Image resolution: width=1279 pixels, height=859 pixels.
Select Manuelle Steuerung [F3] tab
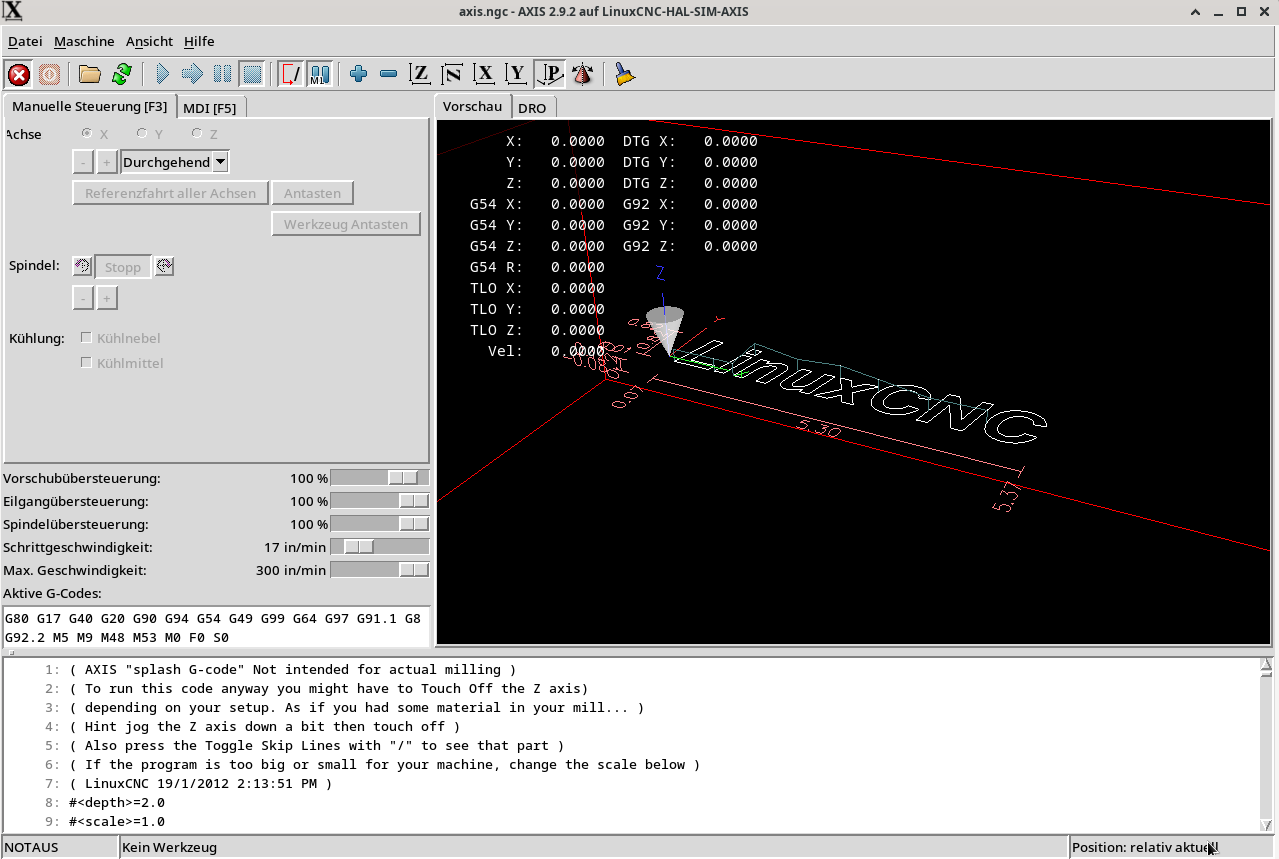click(90, 106)
